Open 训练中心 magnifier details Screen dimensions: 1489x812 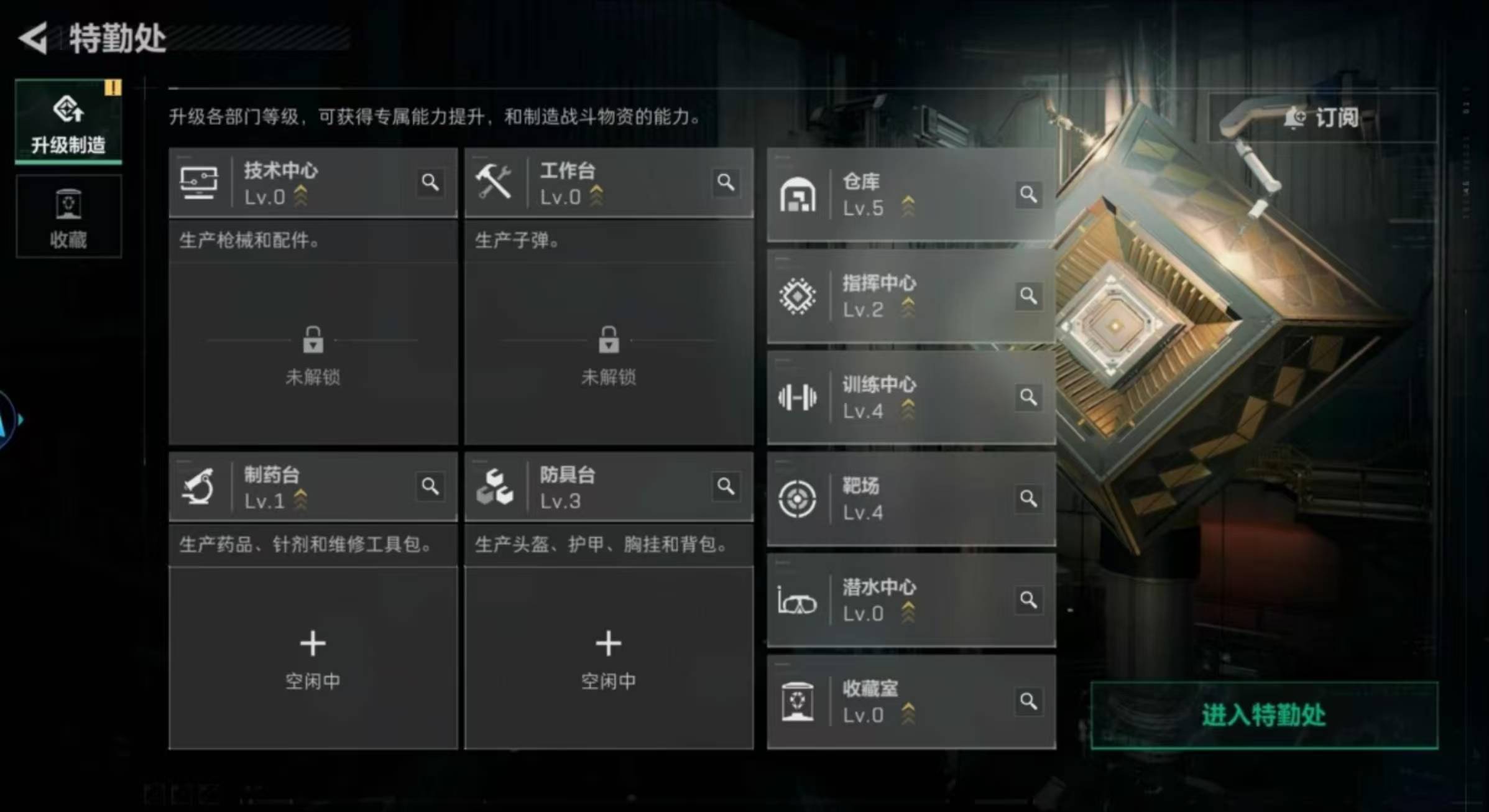1028,397
